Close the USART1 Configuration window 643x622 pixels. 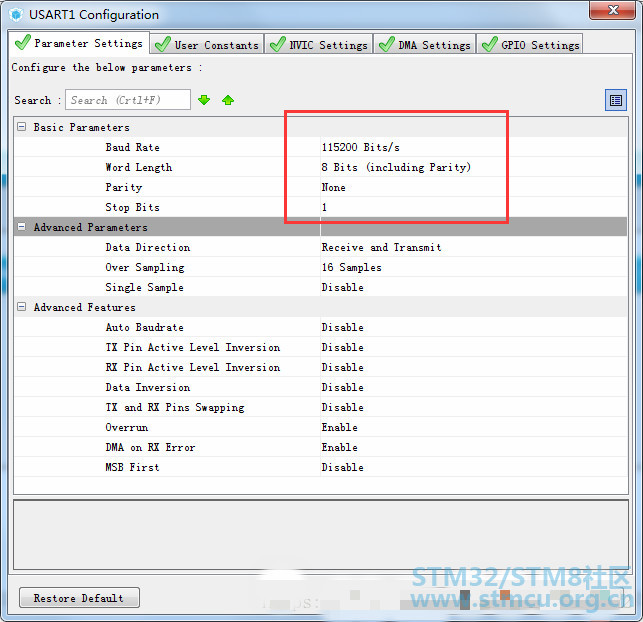[x=612, y=10]
